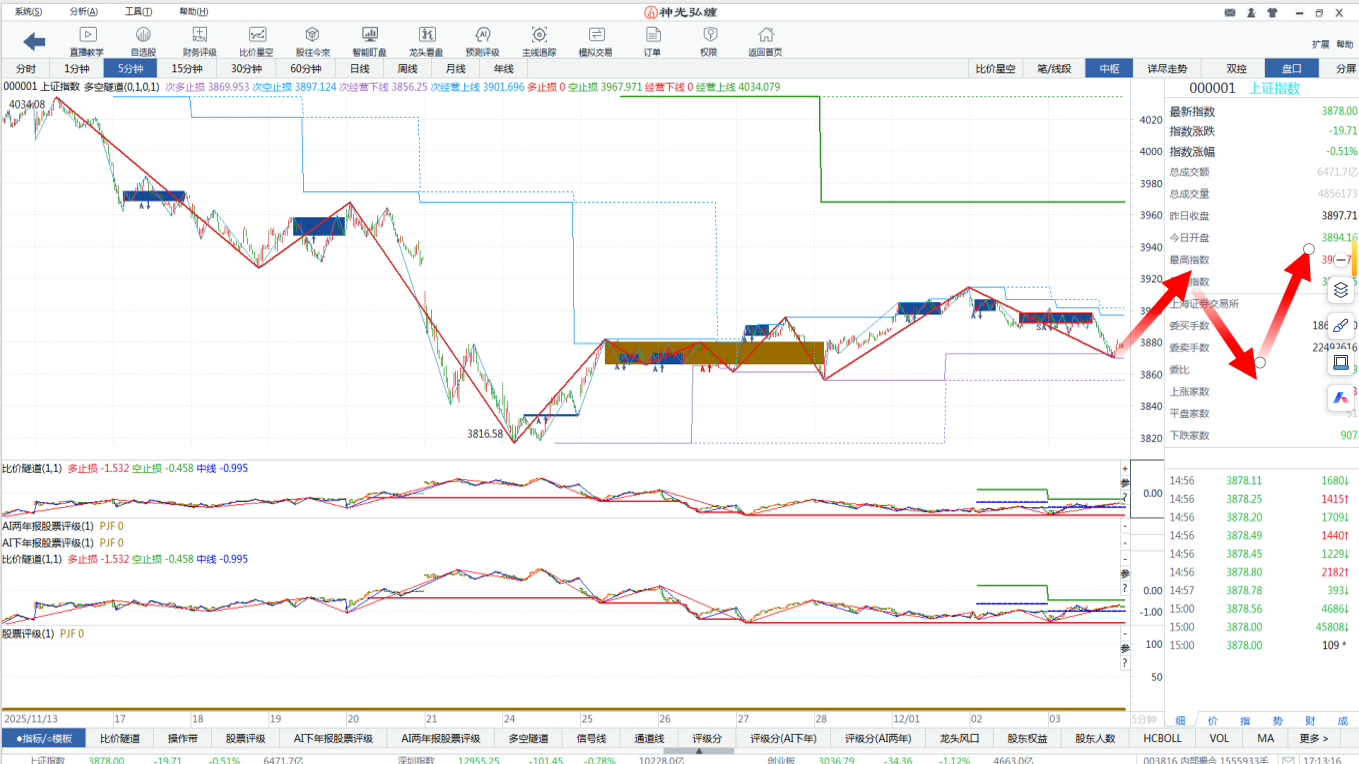Viewport: 1359px width, 764px height.
Task: Switch to the 15分钟 timeframe tab
Action: tap(186, 69)
